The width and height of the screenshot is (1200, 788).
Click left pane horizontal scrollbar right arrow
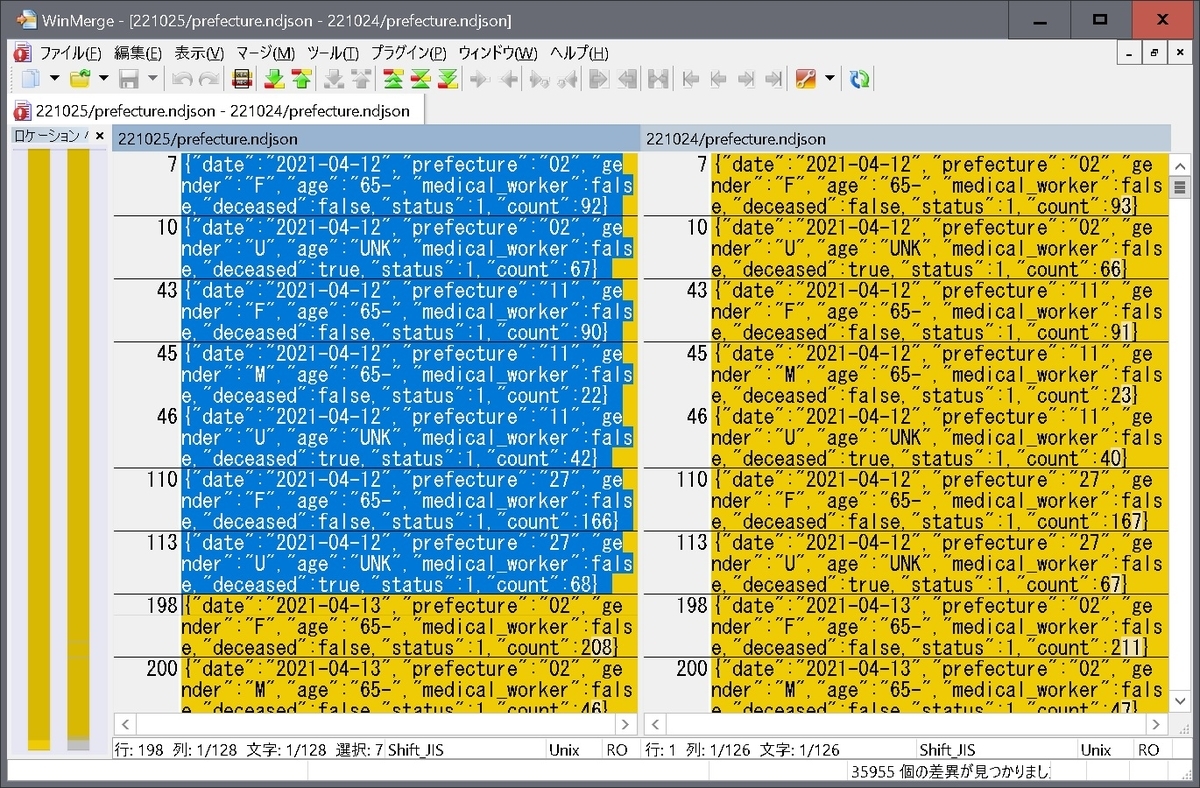coord(626,724)
